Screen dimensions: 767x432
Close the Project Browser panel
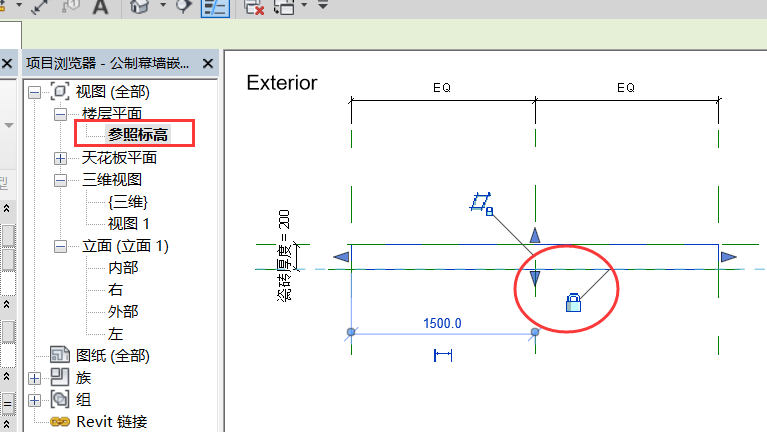pyautogui.click(x=208, y=63)
